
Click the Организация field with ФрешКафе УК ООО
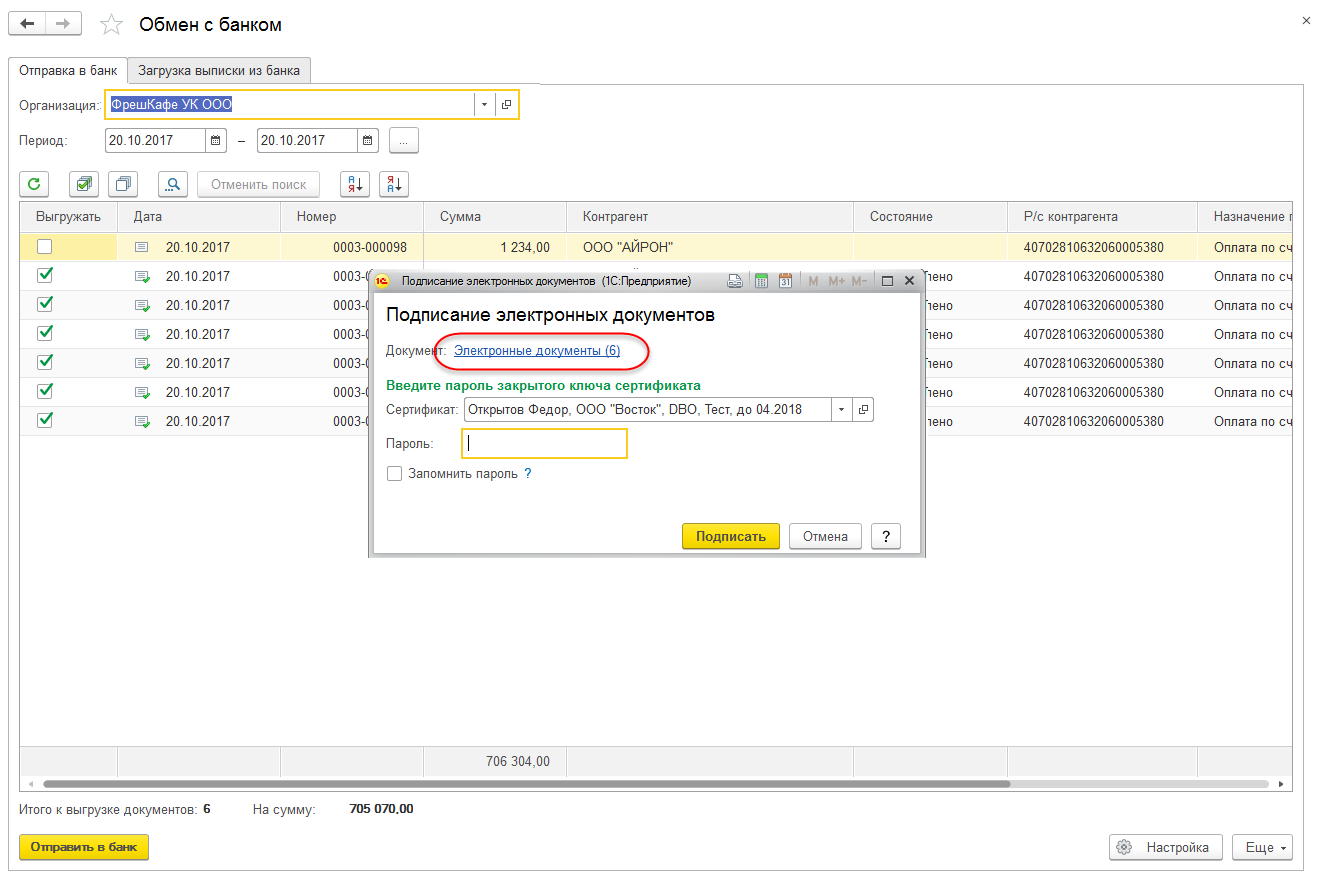(289, 105)
